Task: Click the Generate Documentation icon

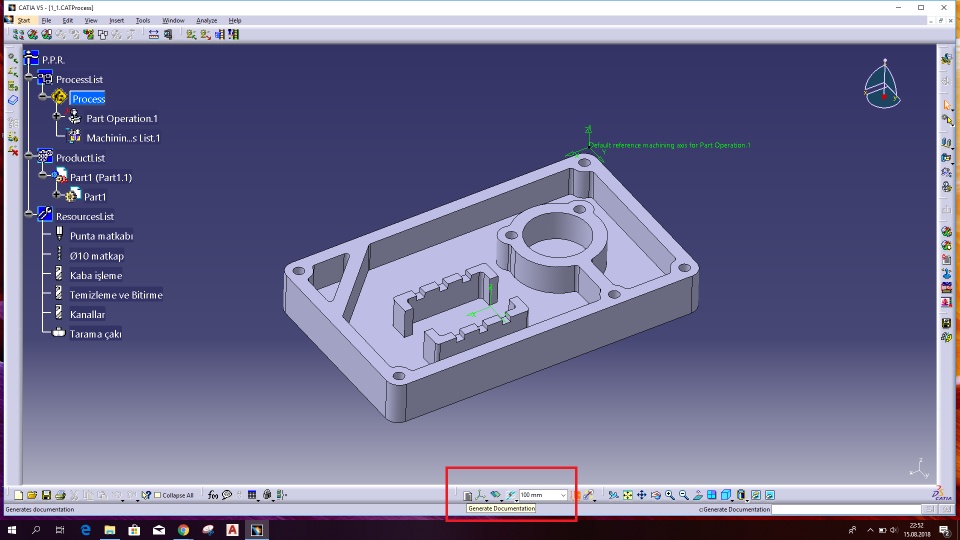Action: click(467, 495)
